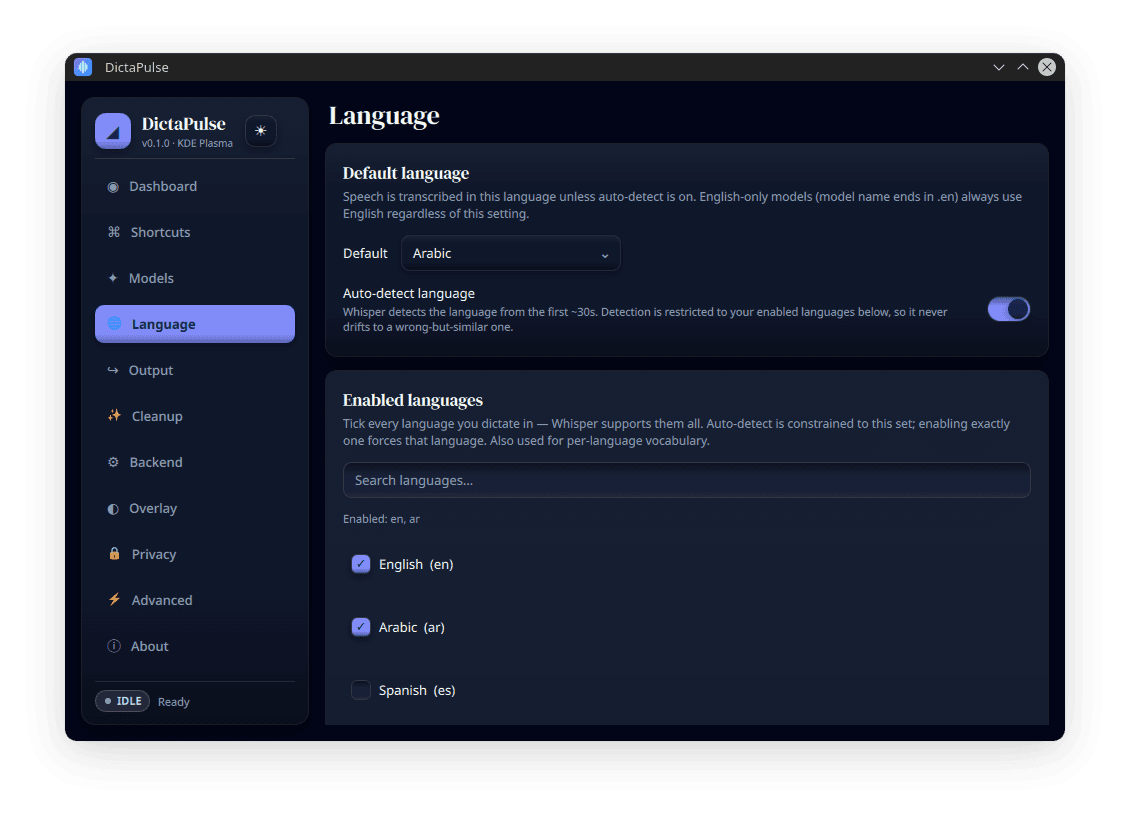Image resolution: width=1130 pixels, height=818 pixels.
Task: Click the 'Enabled: en, ar' summary text
Action: point(381,519)
